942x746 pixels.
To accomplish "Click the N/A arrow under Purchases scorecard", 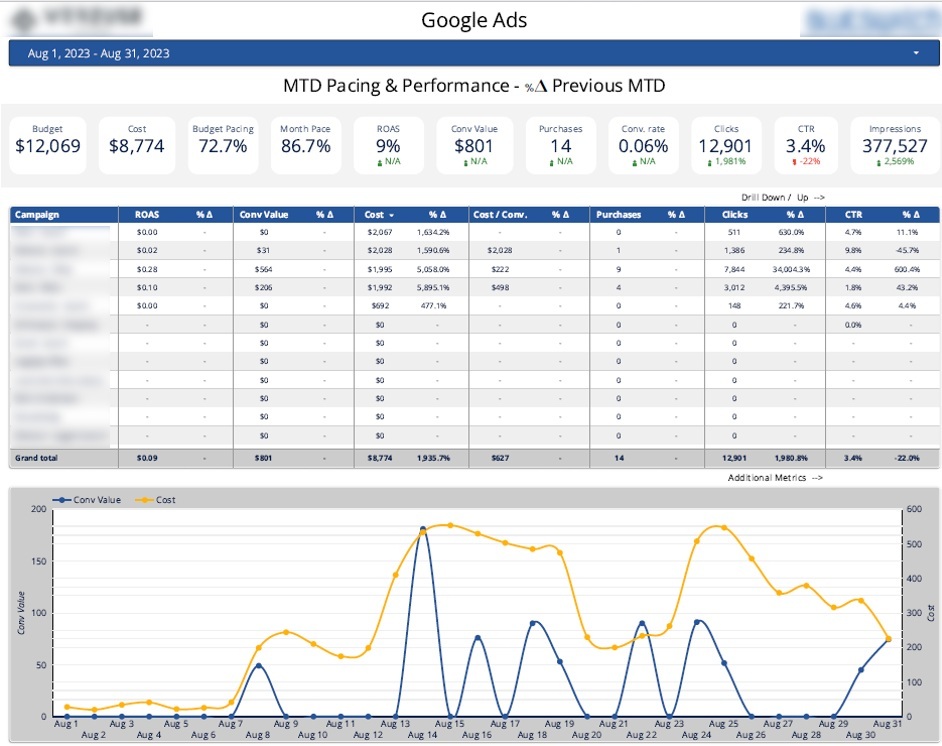I will [552, 162].
